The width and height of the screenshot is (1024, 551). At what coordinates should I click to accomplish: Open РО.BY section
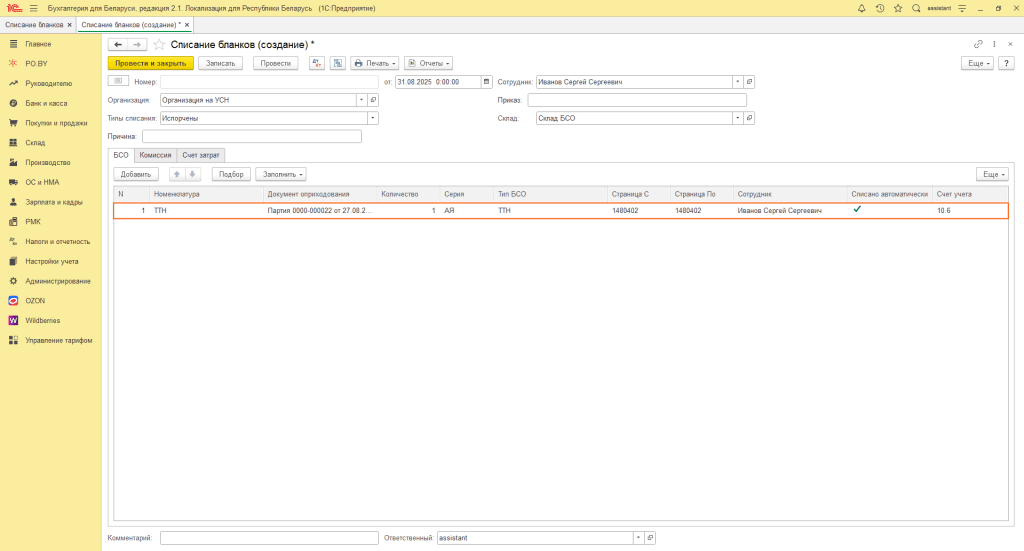[37, 64]
